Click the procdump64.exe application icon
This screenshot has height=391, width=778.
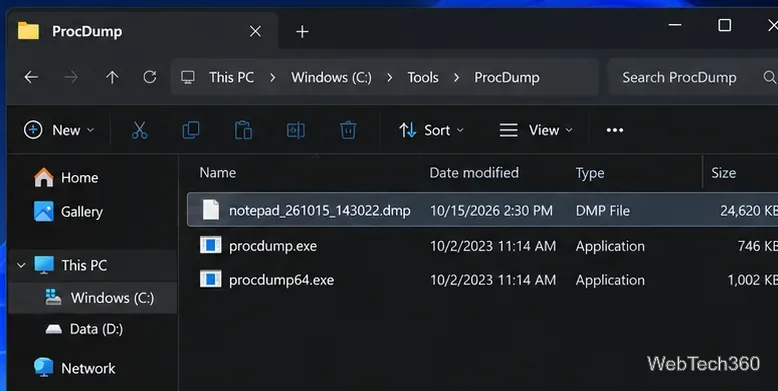pos(210,279)
